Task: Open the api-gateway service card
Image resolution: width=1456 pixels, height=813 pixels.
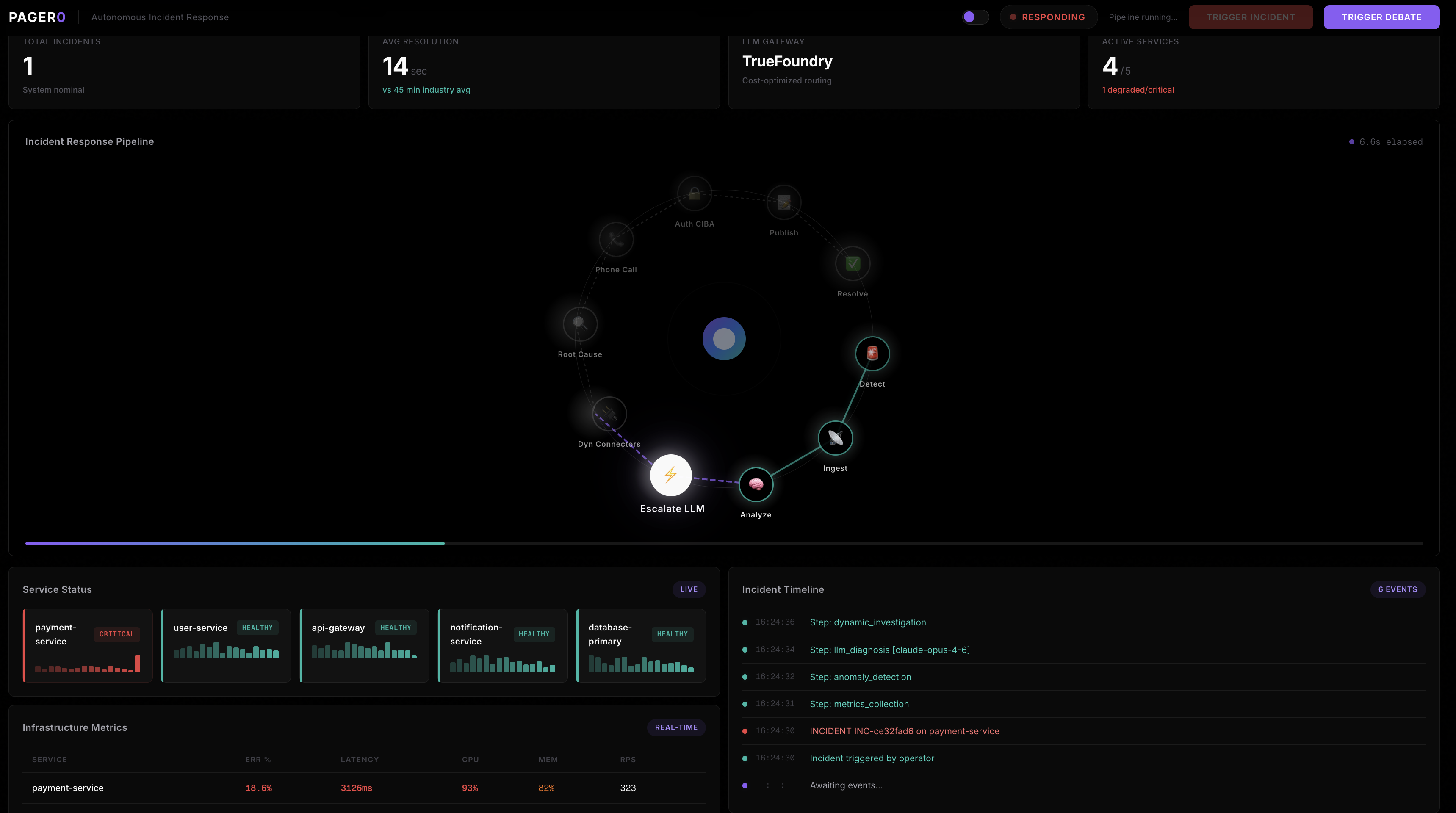Action: 364,645
